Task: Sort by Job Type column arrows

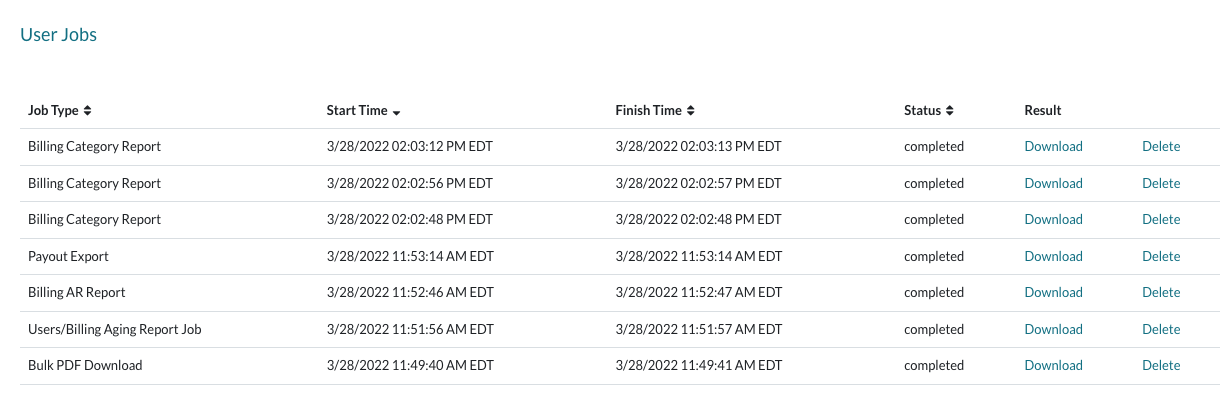Action: (x=87, y=111)
